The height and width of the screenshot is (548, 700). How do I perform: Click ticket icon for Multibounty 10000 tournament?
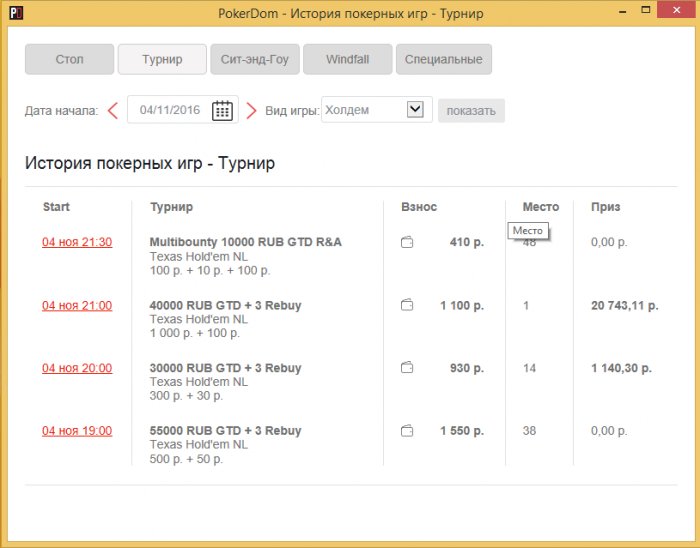pos(407,242)
